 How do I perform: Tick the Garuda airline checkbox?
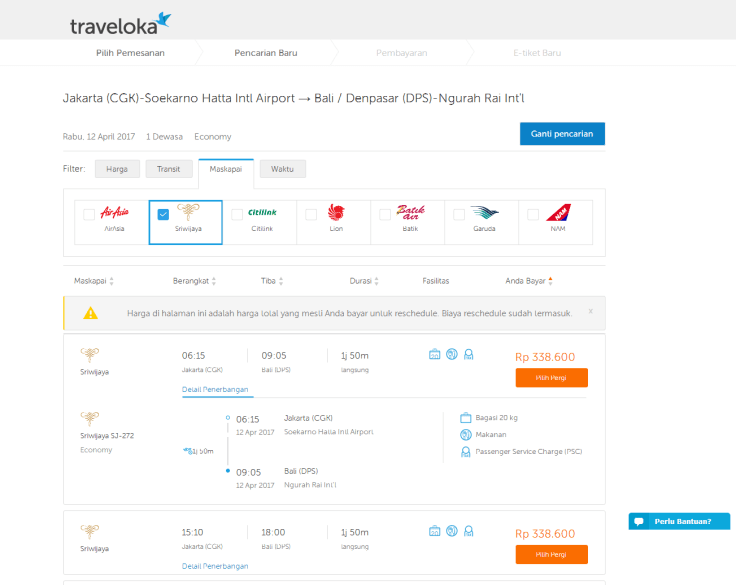[459, 214]
